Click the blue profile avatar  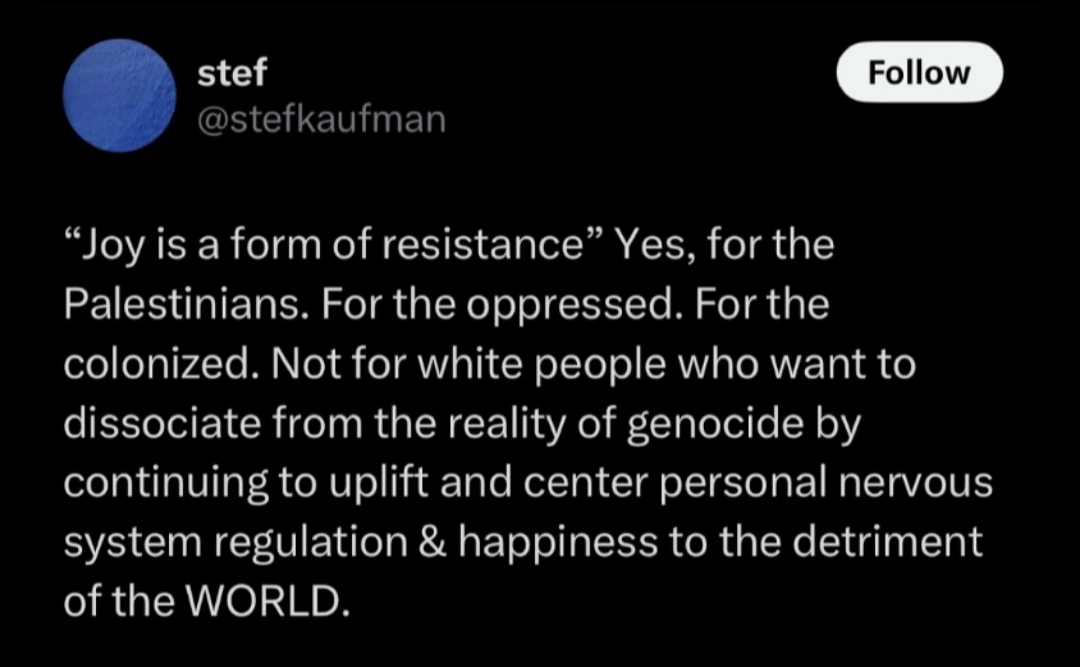[x=119, y=95]
